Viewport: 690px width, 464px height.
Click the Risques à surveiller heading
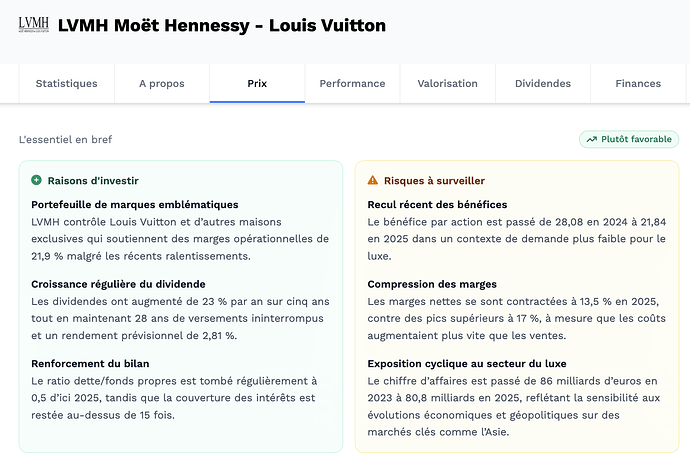pyautogui.click(x=434, y=180)
